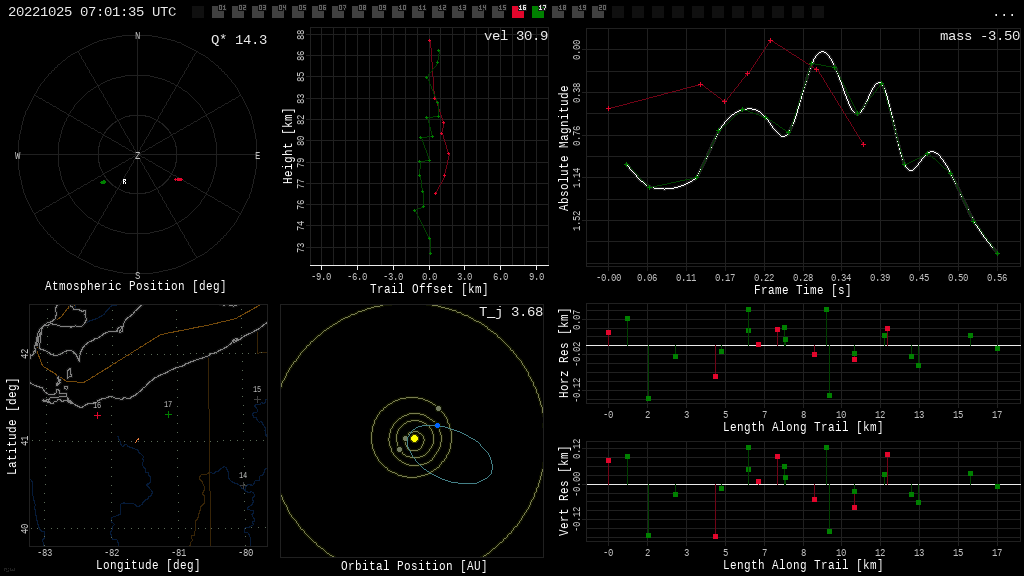Click station 14 indicator box
Screen dimensions: 1024x576
[478, 12]
